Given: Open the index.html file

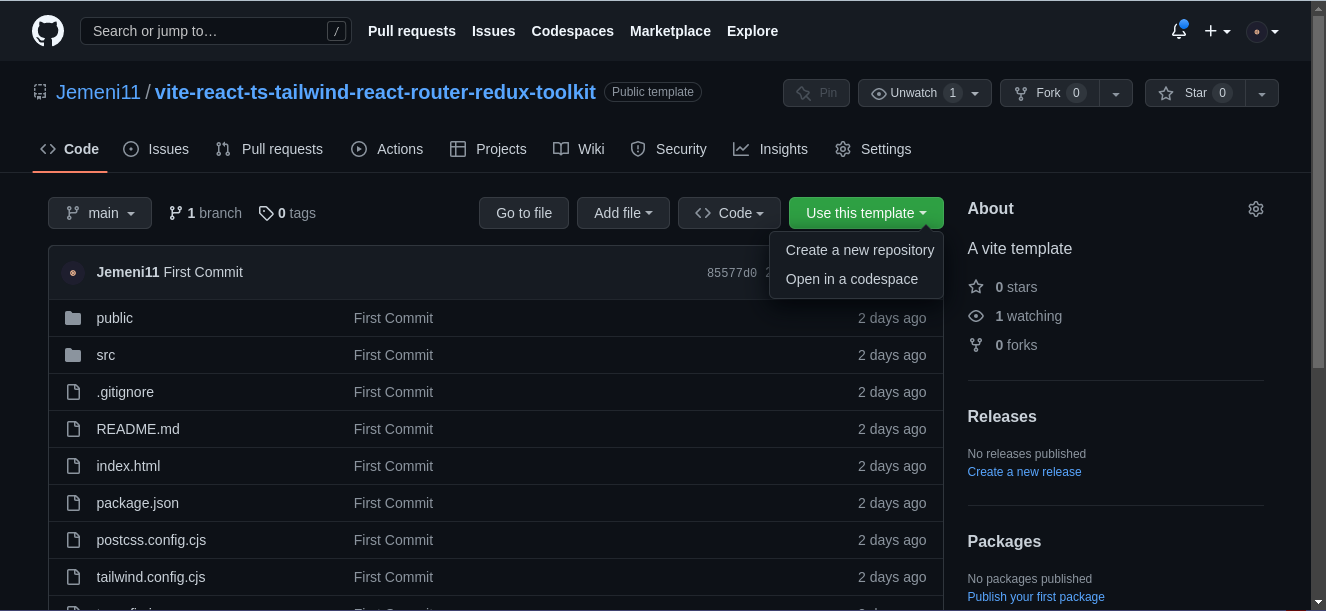Looking at the screenshot, I should click(x=128, y=466).
